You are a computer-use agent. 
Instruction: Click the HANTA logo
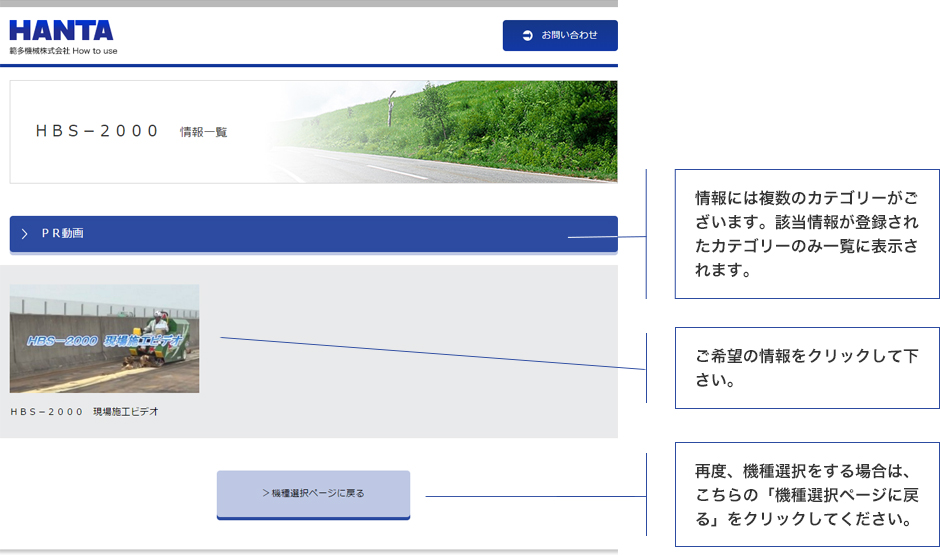[x=61, y=31]
